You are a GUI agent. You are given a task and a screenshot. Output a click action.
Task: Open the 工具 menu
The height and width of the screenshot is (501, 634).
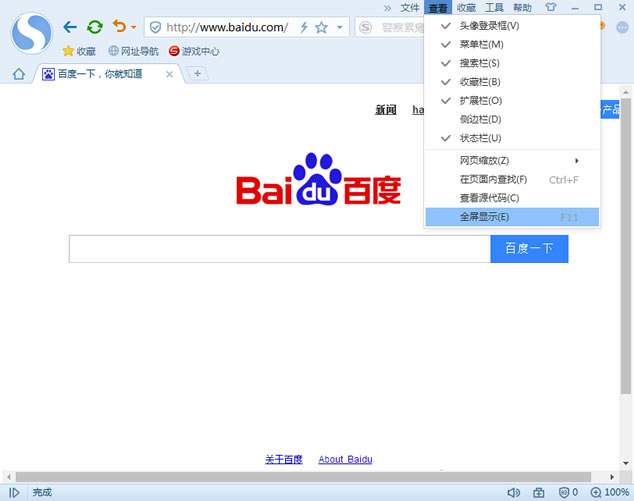pyautogui.click(x=494, y=8)
